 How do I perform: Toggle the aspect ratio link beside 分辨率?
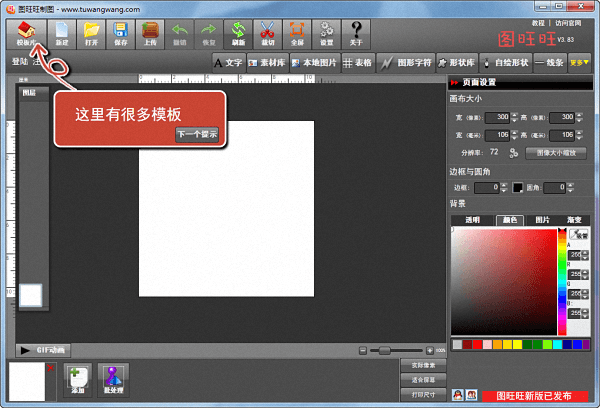[513, 153]
